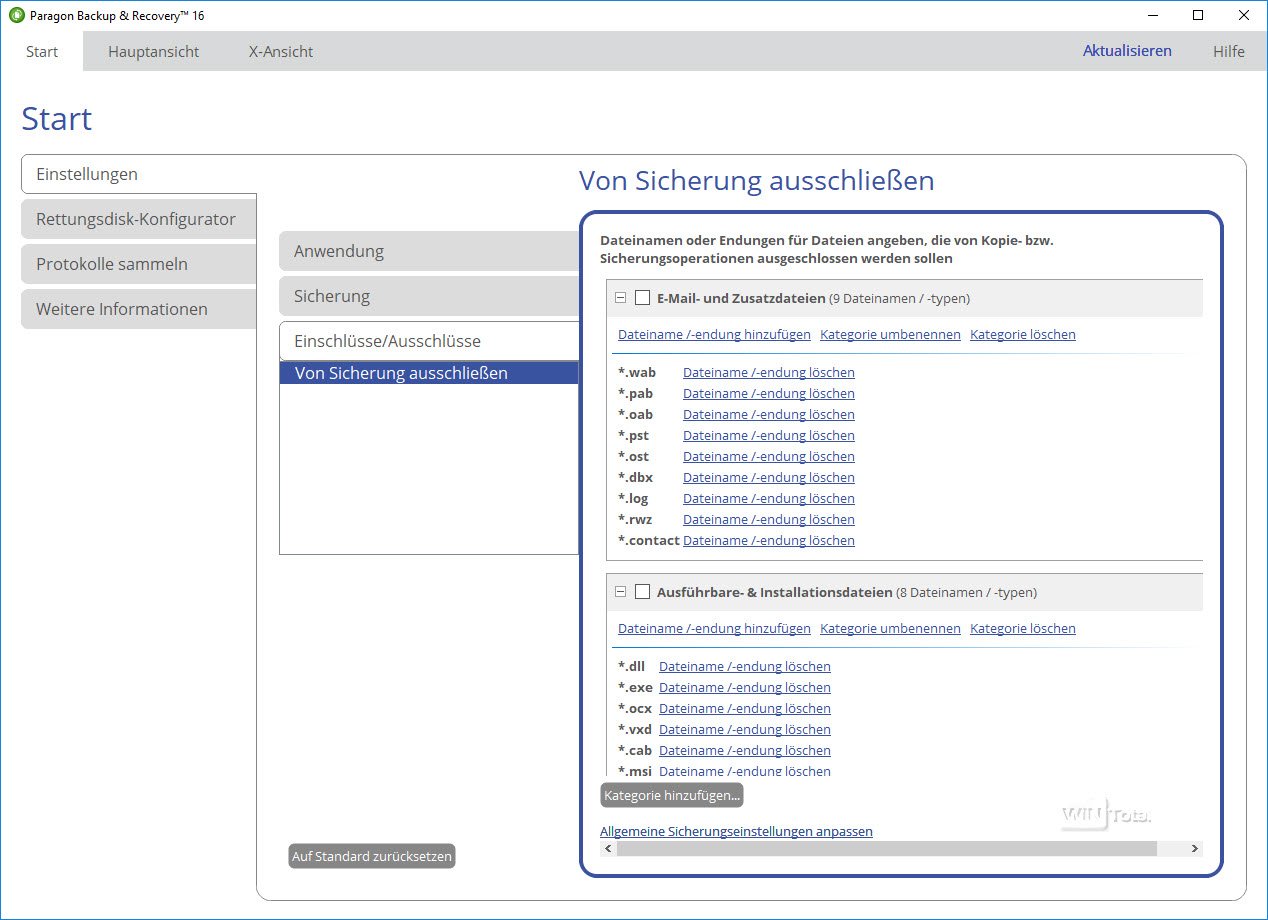Open Allgemeine Sicherungseinstellungen anpassen link
This screenshot has width=1268, height=920.
tap(736, 831)
